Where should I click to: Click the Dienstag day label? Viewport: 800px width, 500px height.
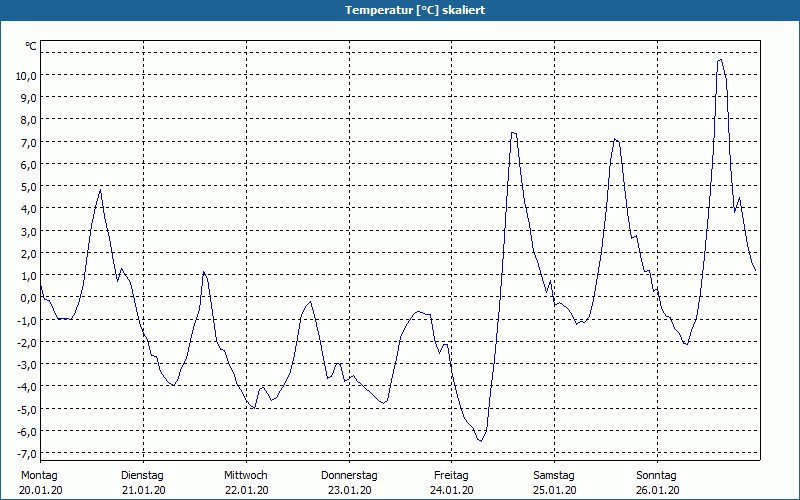142,476
